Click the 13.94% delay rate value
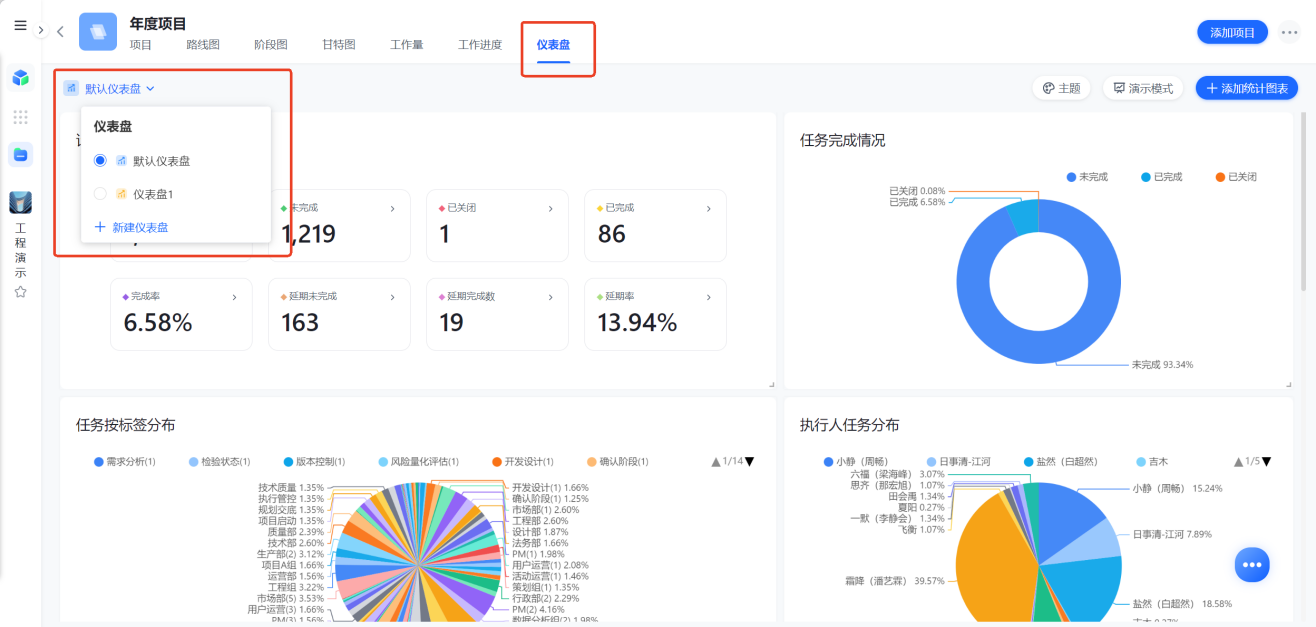The height and width of the screenshot is (627, 1316). click(637, 323)
